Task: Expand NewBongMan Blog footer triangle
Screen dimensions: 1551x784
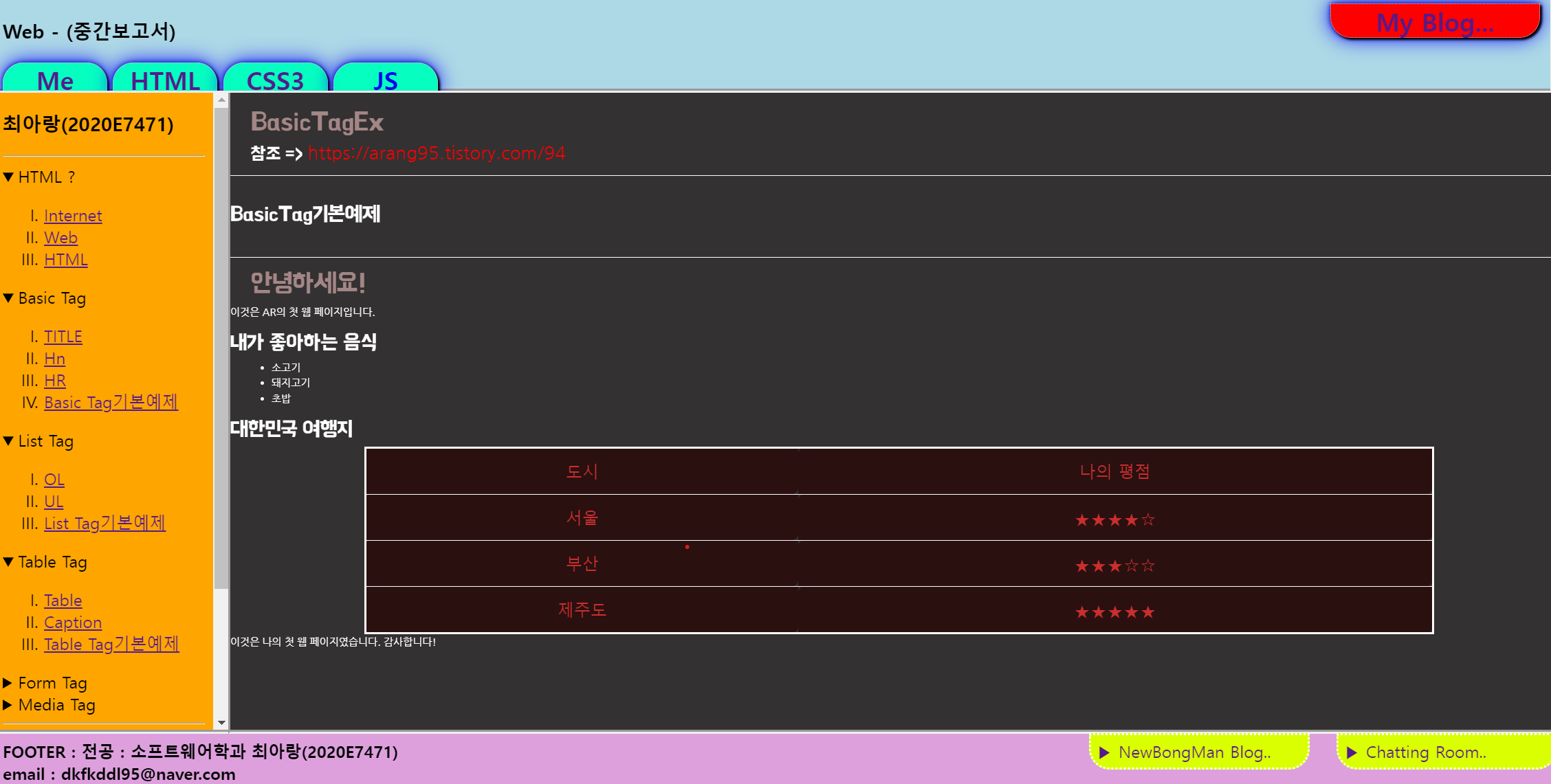Action: 1105,752
